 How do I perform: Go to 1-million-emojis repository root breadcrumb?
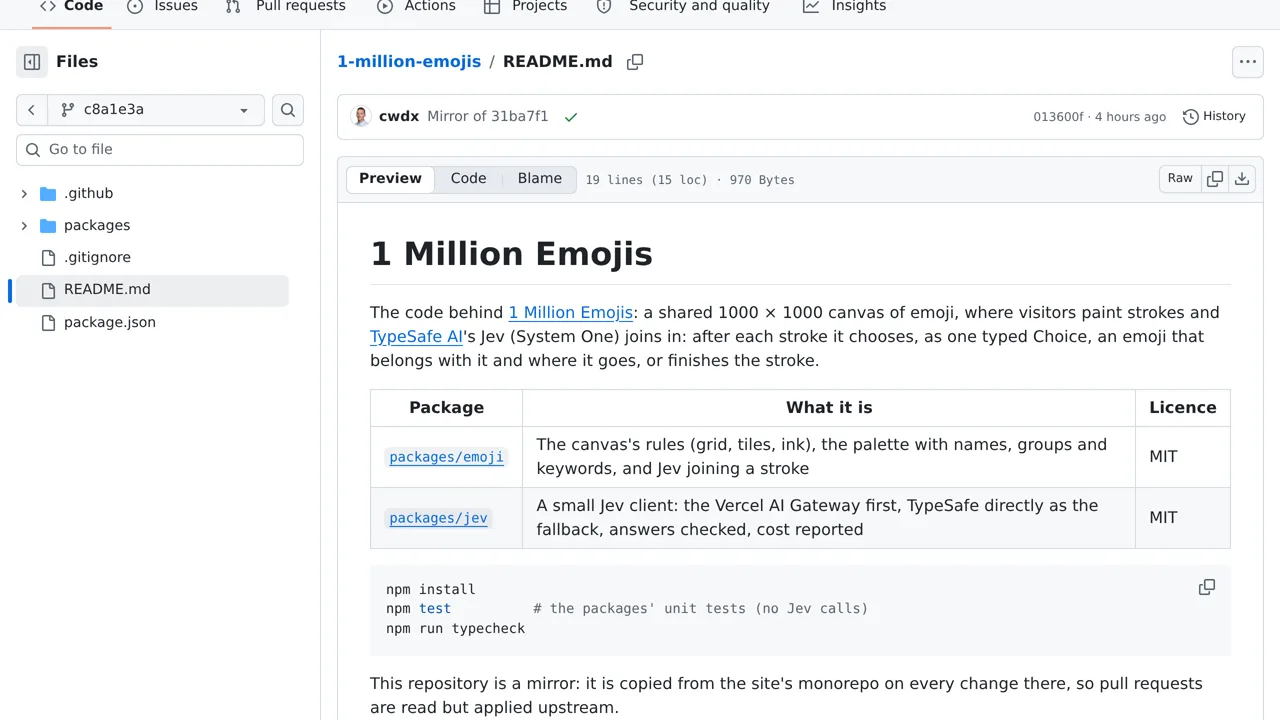click(409, 62)
